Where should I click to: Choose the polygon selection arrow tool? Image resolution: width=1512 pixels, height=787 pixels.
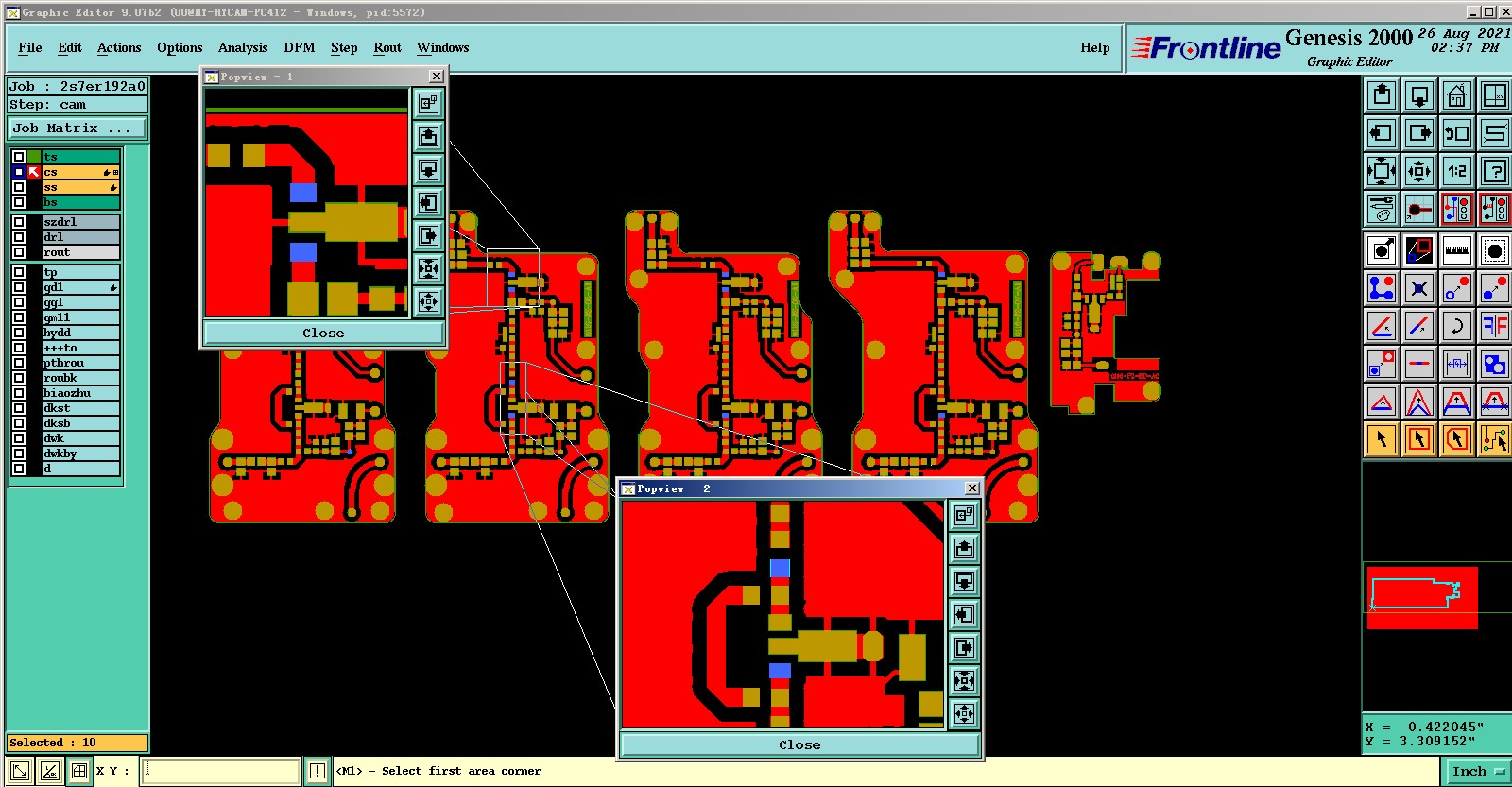click(x=1457, y=439)
